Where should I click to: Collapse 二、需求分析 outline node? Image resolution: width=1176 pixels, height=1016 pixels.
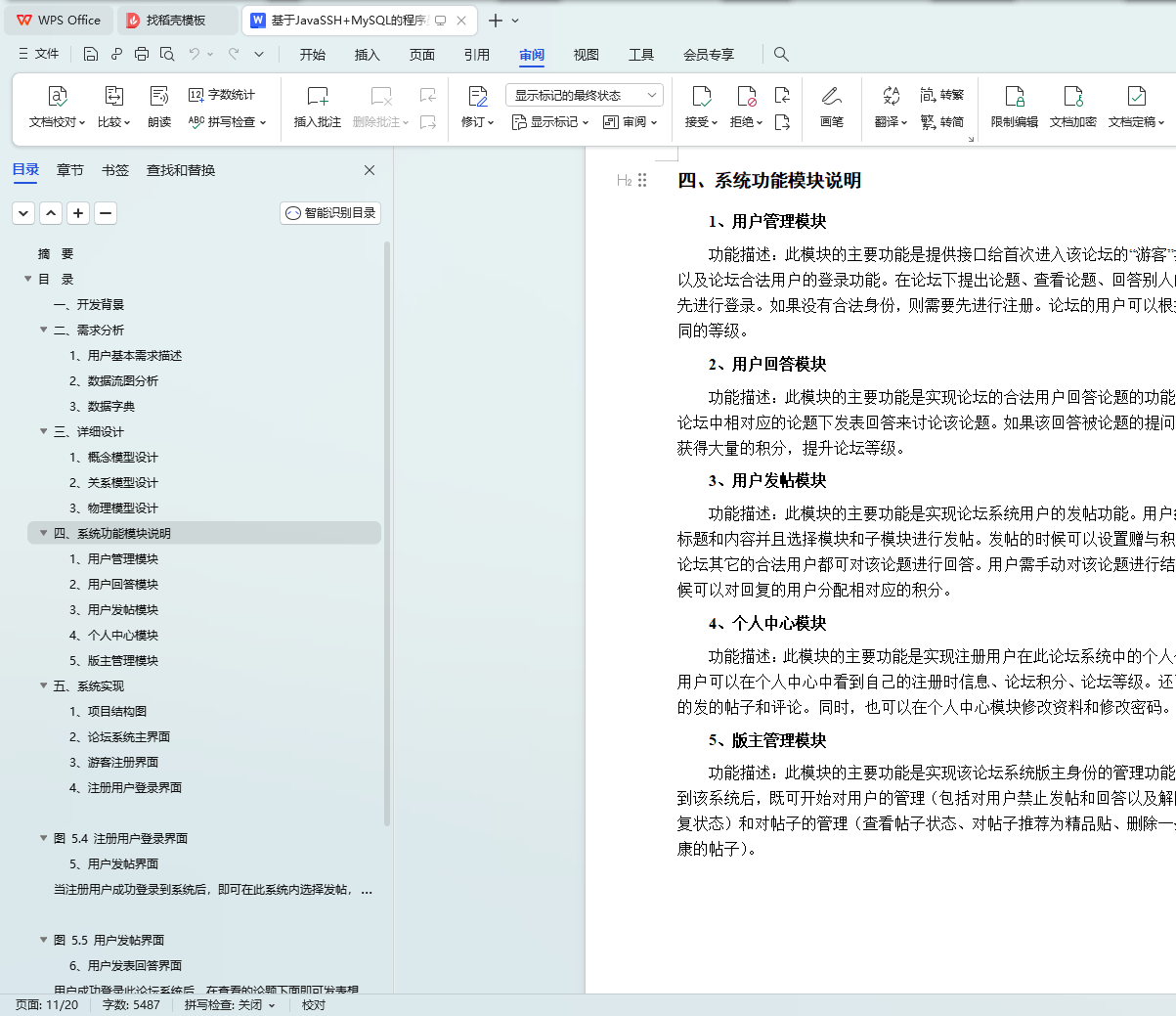coord(44,330)
